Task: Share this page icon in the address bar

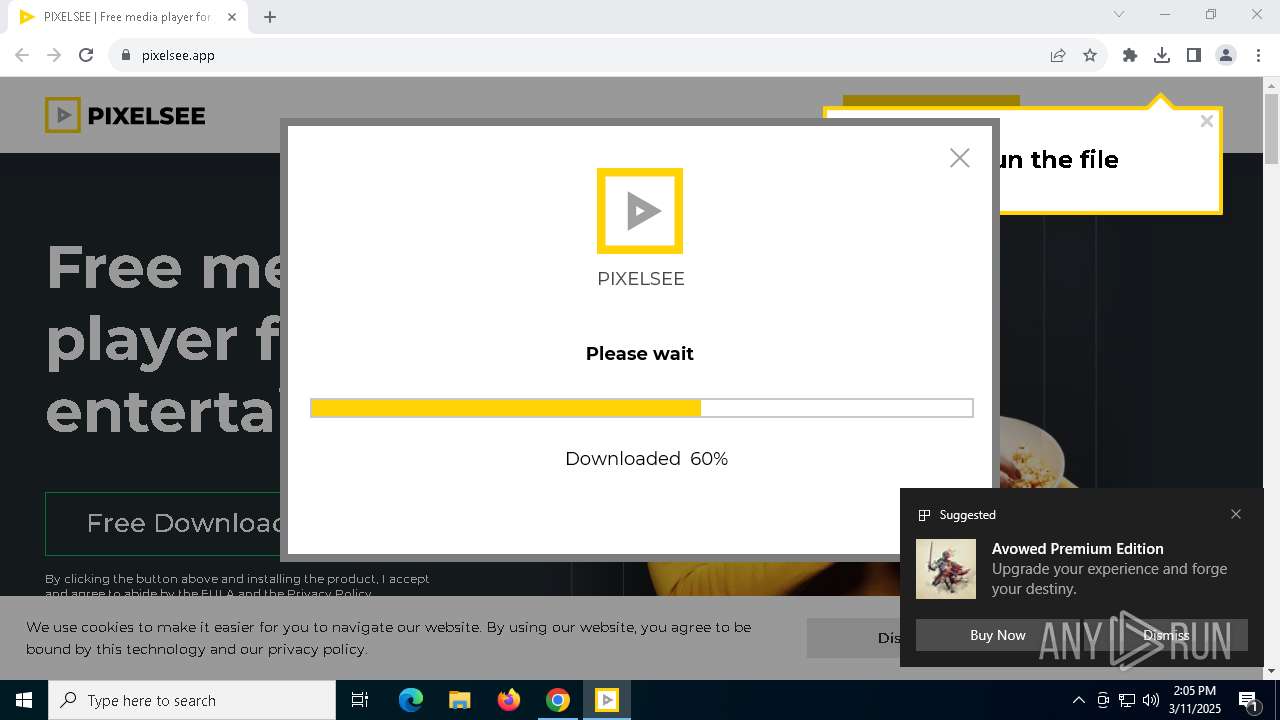Action: (1058, 55)
